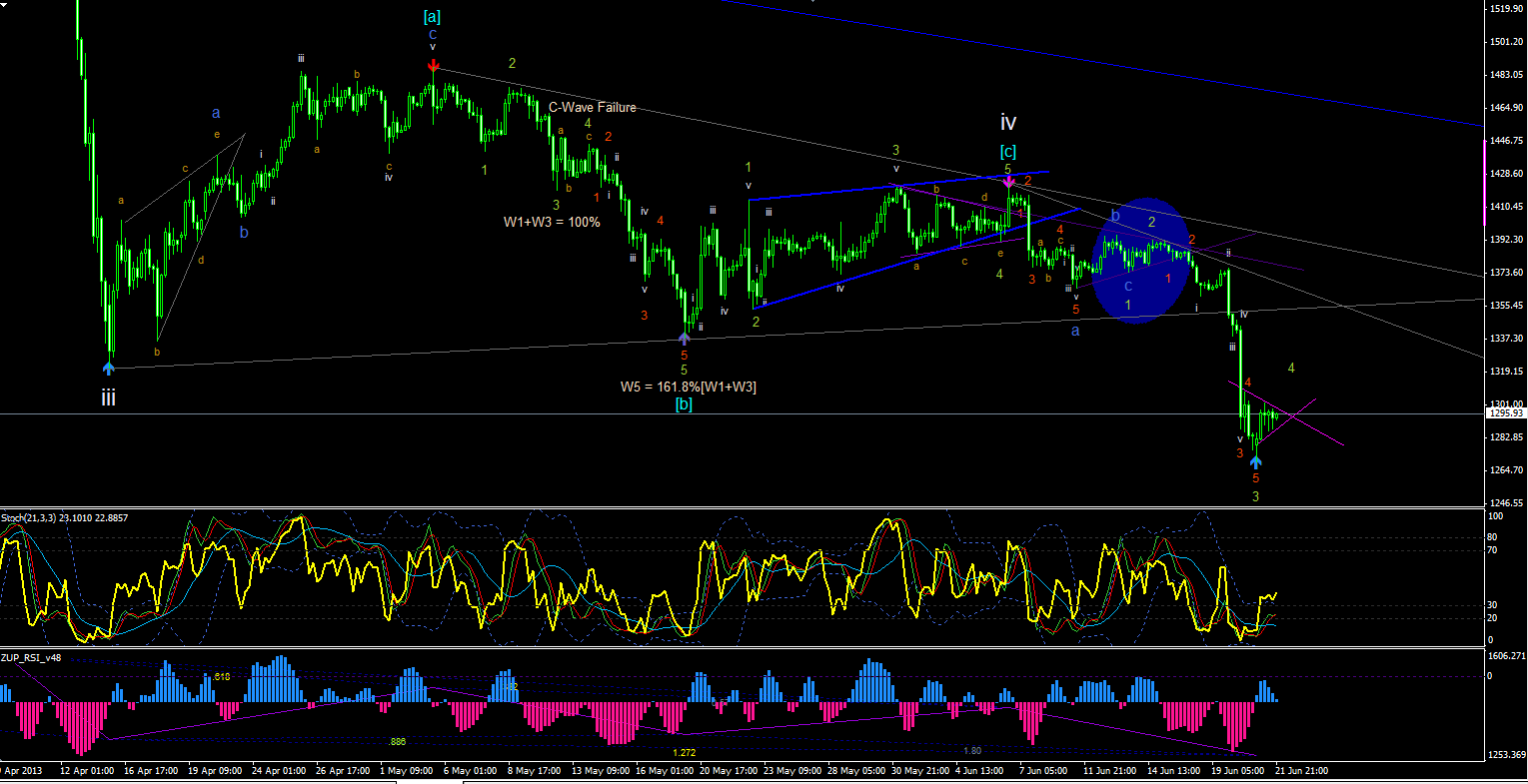
Task: Click the "16 Apr 17:00" time label
Action: point(151,771)
